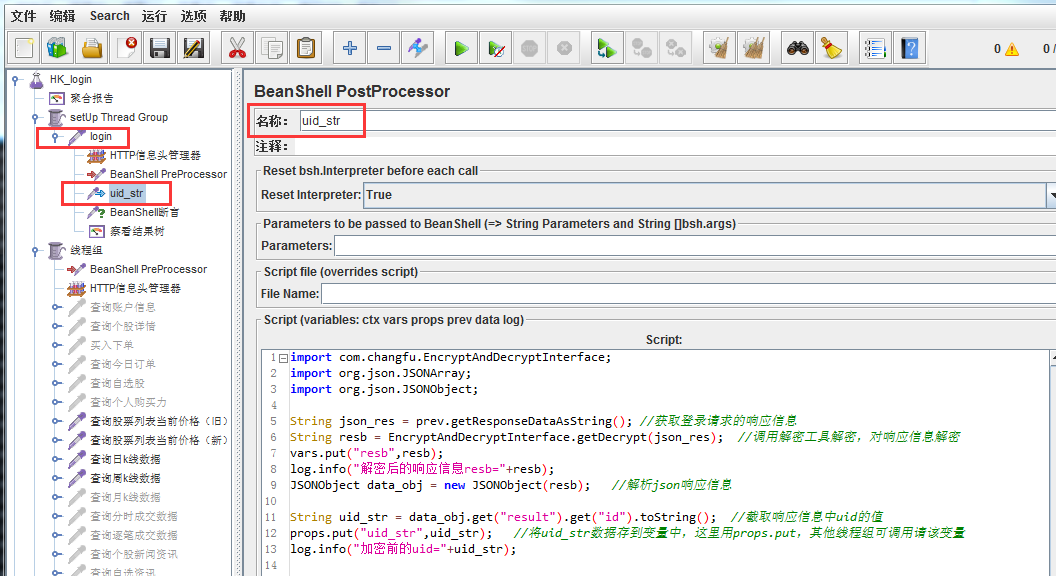This screenshot has height=576, width=1056.
Task: Click the Parameters input field
Action: point(695,246)
